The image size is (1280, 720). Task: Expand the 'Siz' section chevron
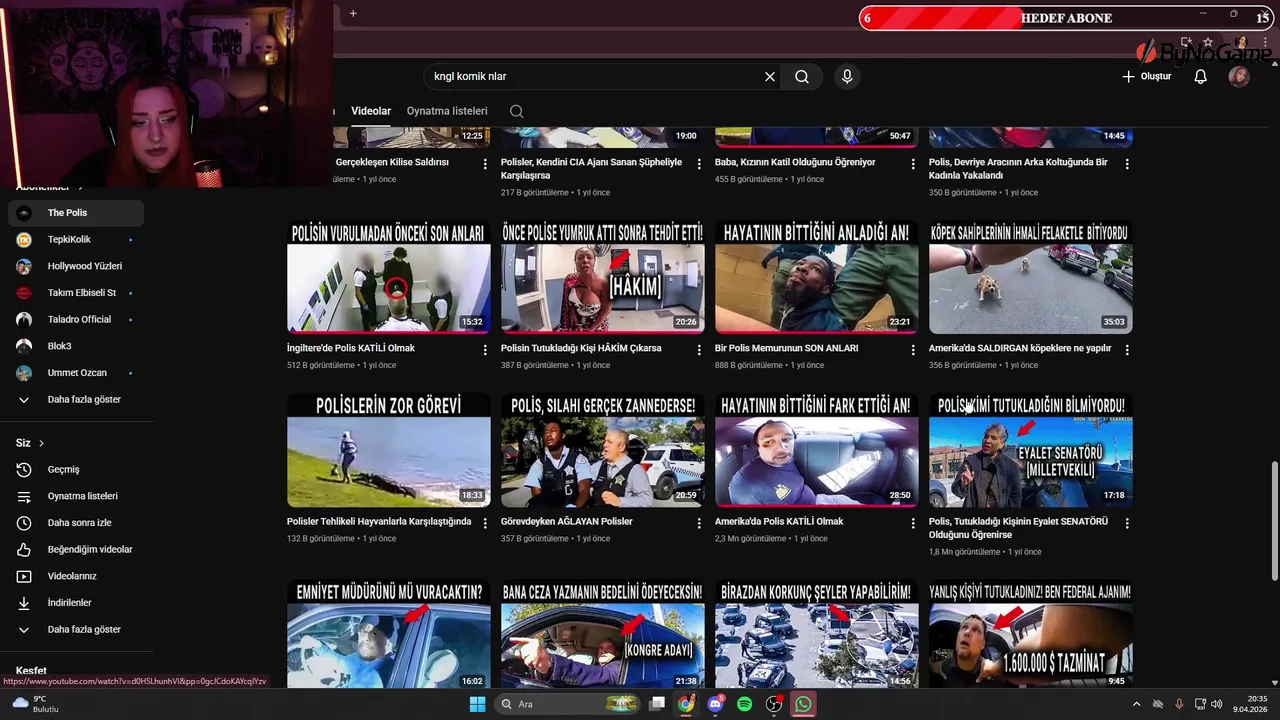coord(41,443)
